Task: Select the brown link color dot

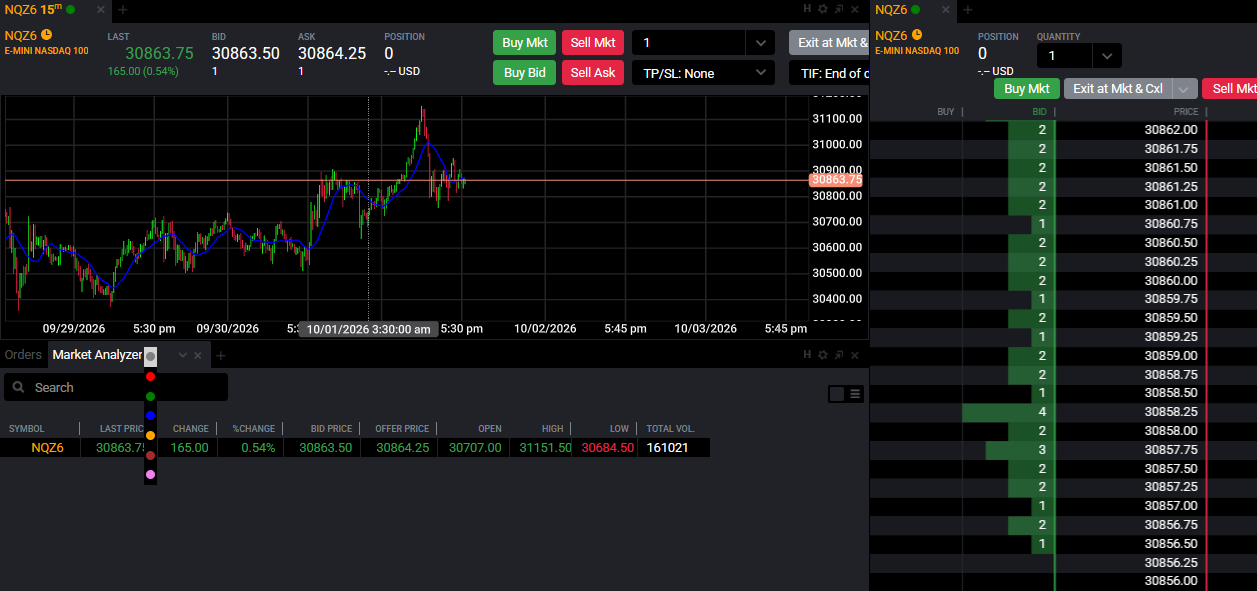Action: click(x=151, y=455)
